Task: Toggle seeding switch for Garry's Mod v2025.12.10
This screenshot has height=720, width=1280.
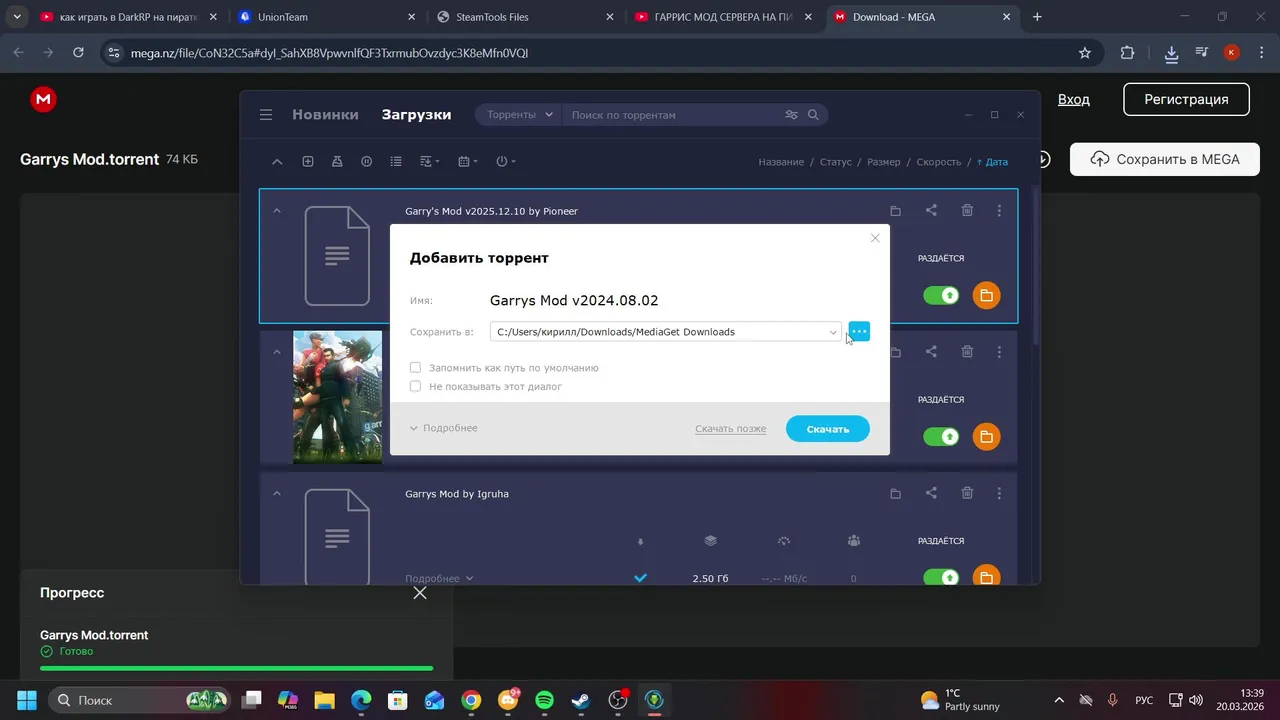Action: 941,295
